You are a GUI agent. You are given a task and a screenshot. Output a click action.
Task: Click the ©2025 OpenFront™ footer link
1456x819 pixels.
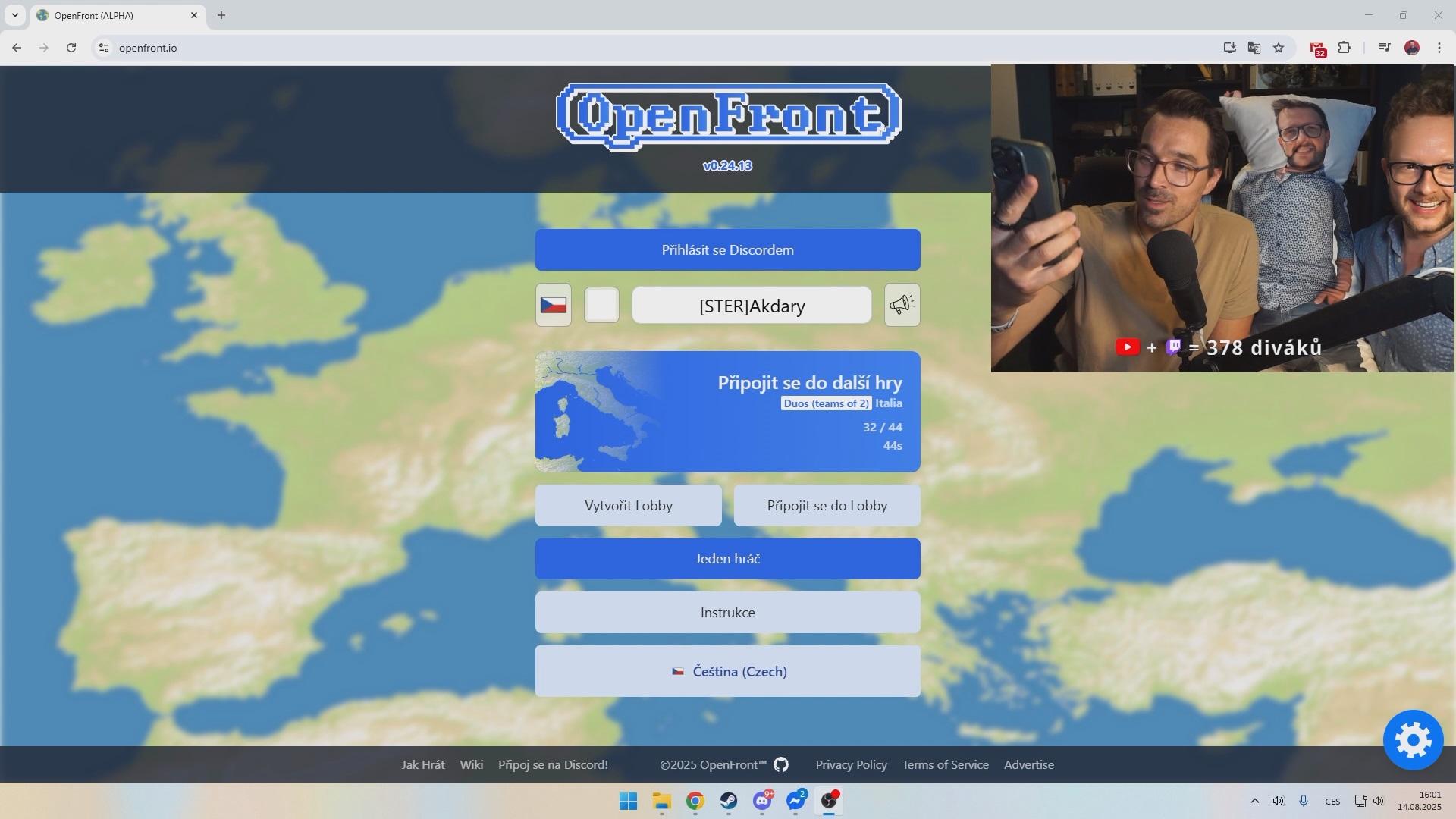coord(713,764)
